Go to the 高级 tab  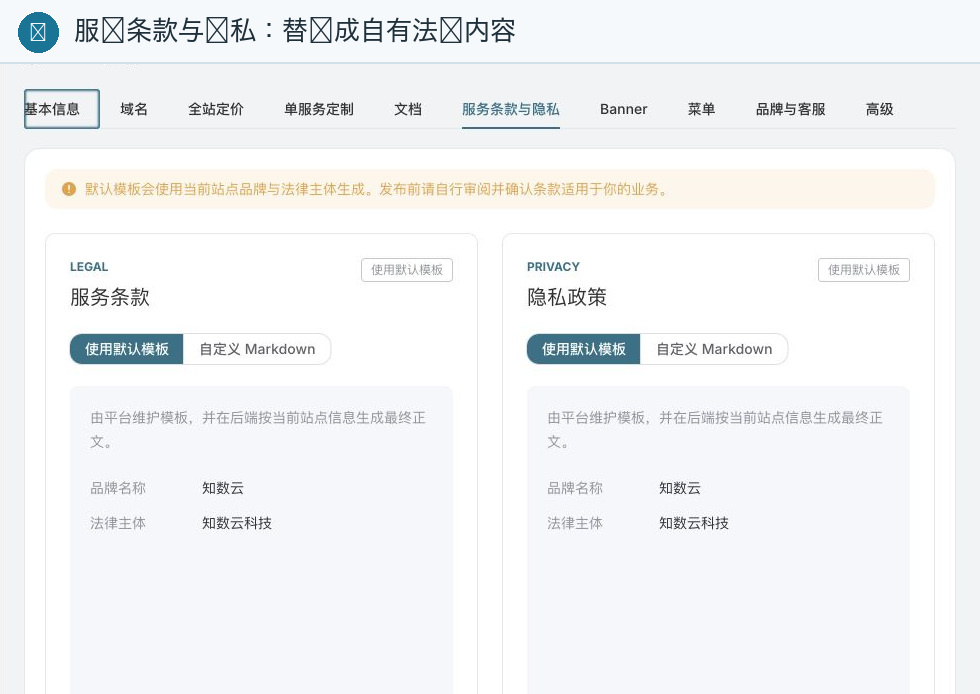[x=879, y=109]
